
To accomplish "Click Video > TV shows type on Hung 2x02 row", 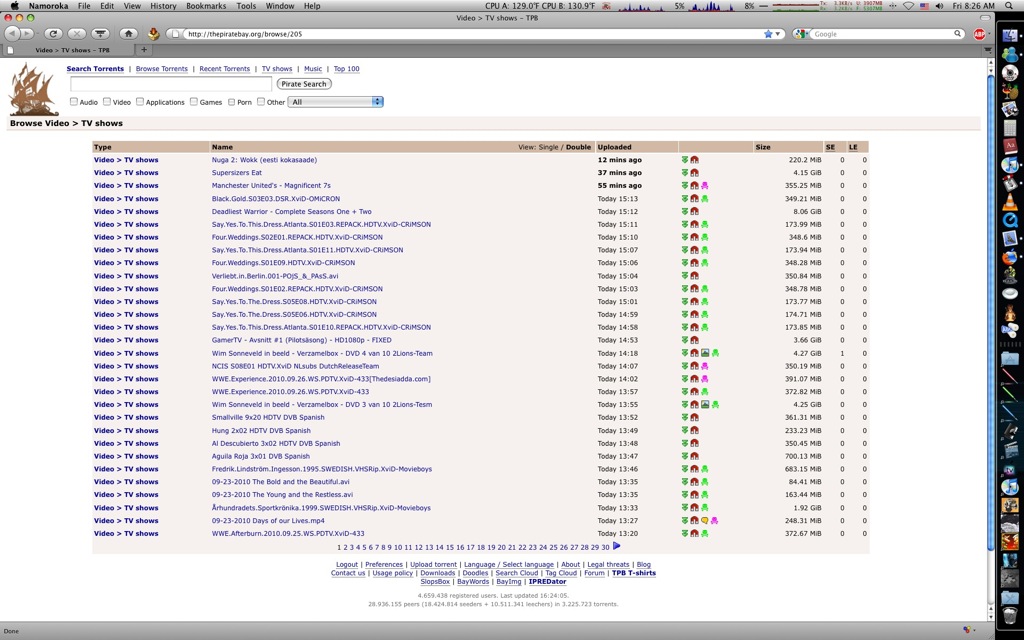I will (126, 430).
